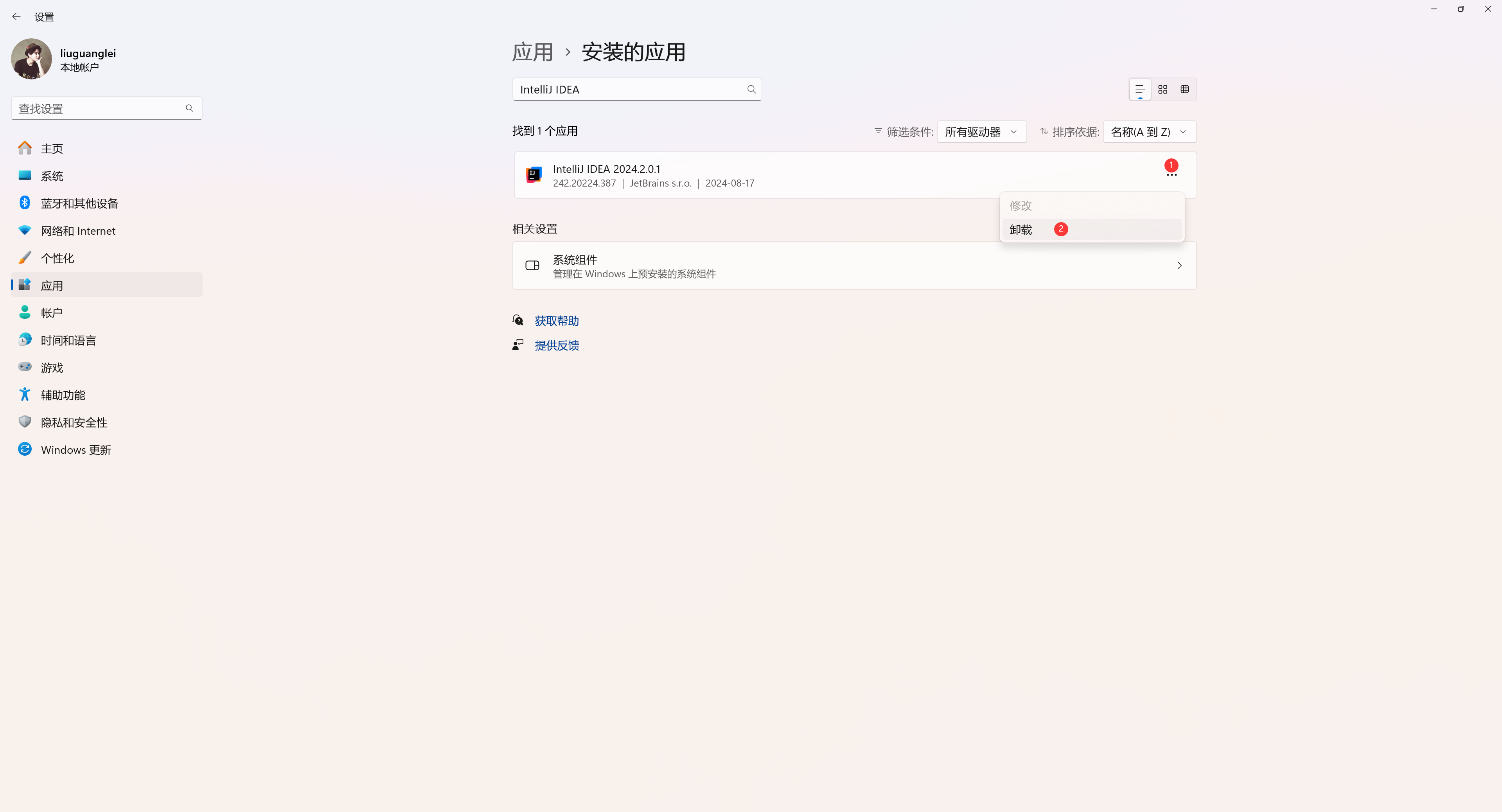Open the sort by dropdown 名称(A 到 Z)
This screenshot has height=812, width=1502.
pyautogui.click(x=1149, y=132)
